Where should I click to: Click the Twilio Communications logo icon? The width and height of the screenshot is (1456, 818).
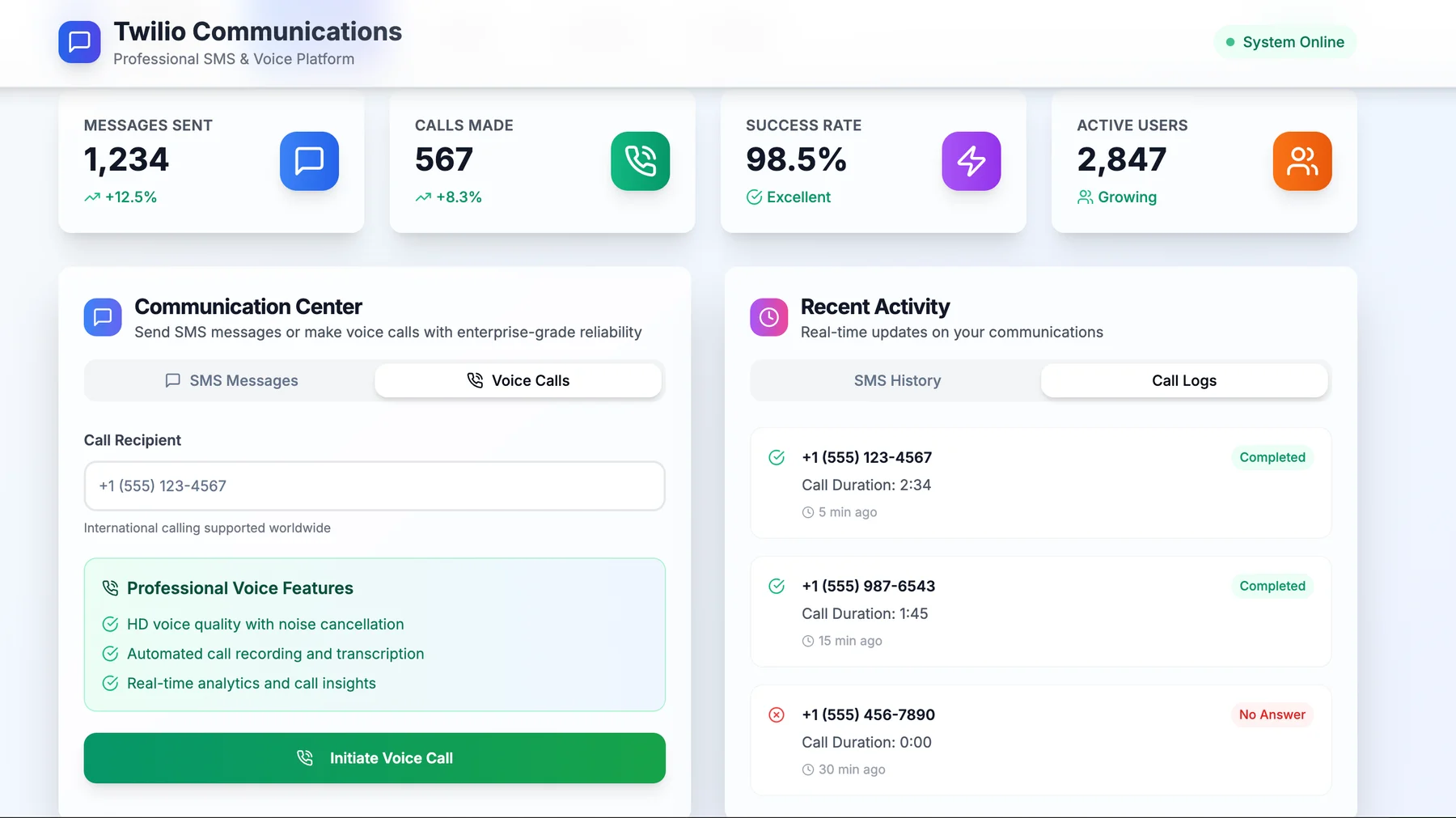click(x=79, y=42)
